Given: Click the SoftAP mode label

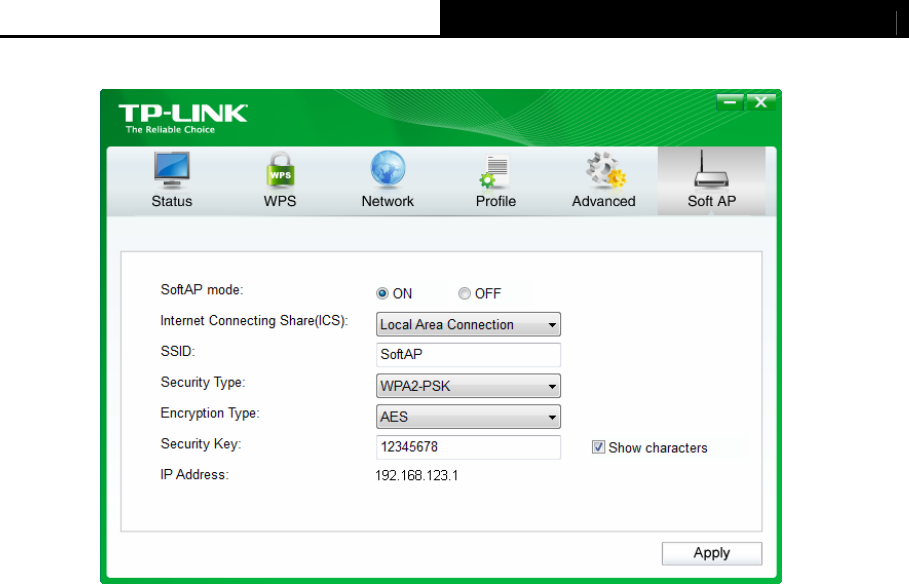Looking at the screenshot, I should tap(202, 289).
